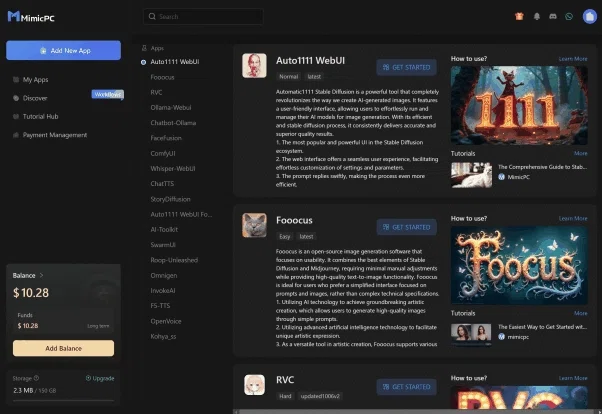602x414 pixels.
Task: Select InvokeAI in apps list
Action: click(x=163, y=290)
